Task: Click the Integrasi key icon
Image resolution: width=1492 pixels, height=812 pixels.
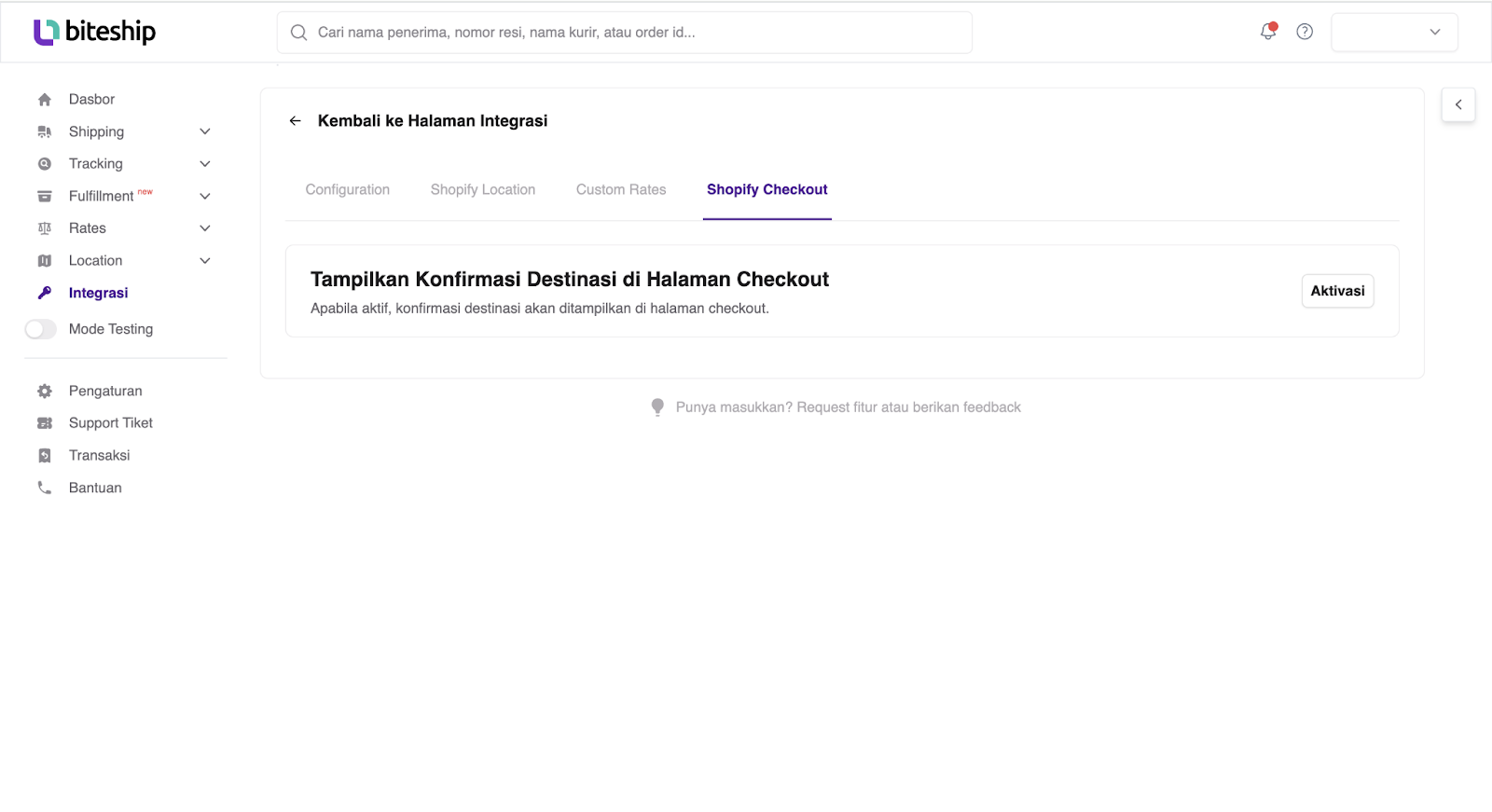Action: point(45,293)
